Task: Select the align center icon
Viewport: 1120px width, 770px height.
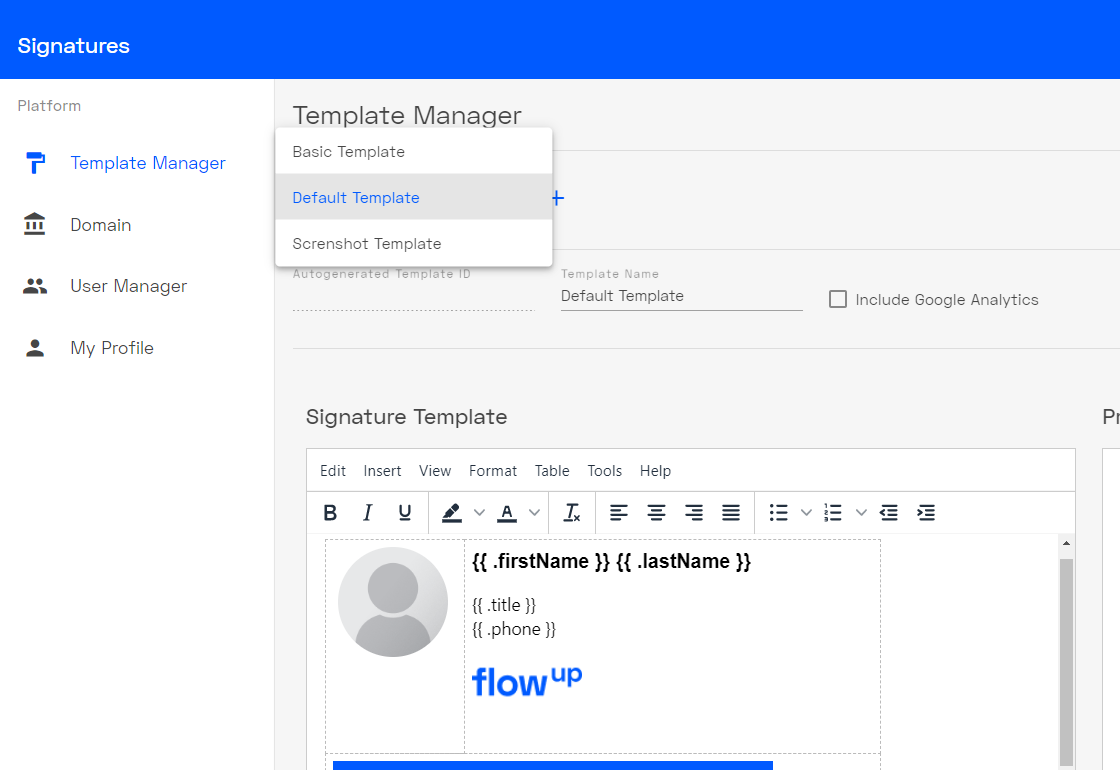Action: tap(656, 512)
